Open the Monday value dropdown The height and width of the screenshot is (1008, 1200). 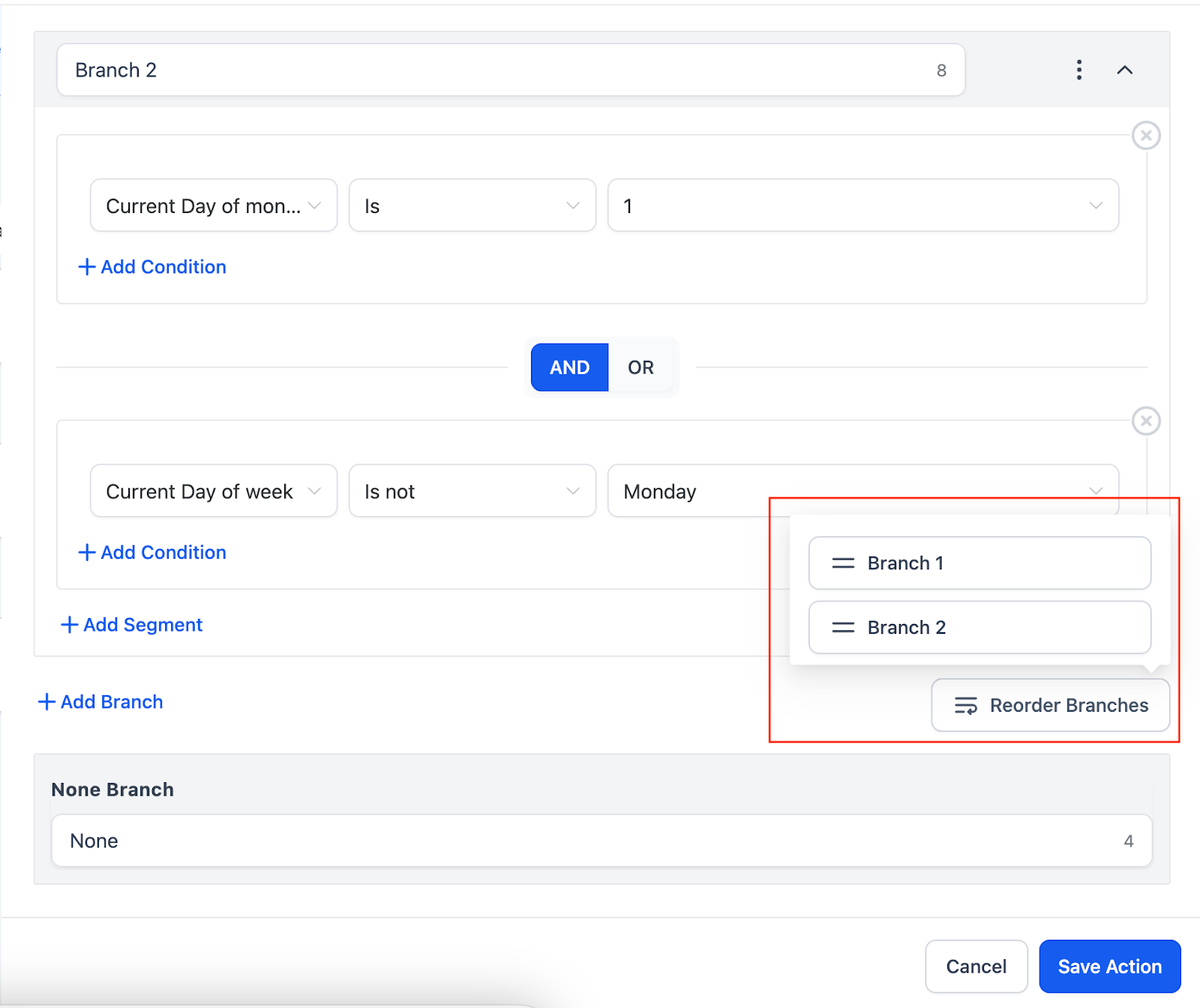[863, 491]
